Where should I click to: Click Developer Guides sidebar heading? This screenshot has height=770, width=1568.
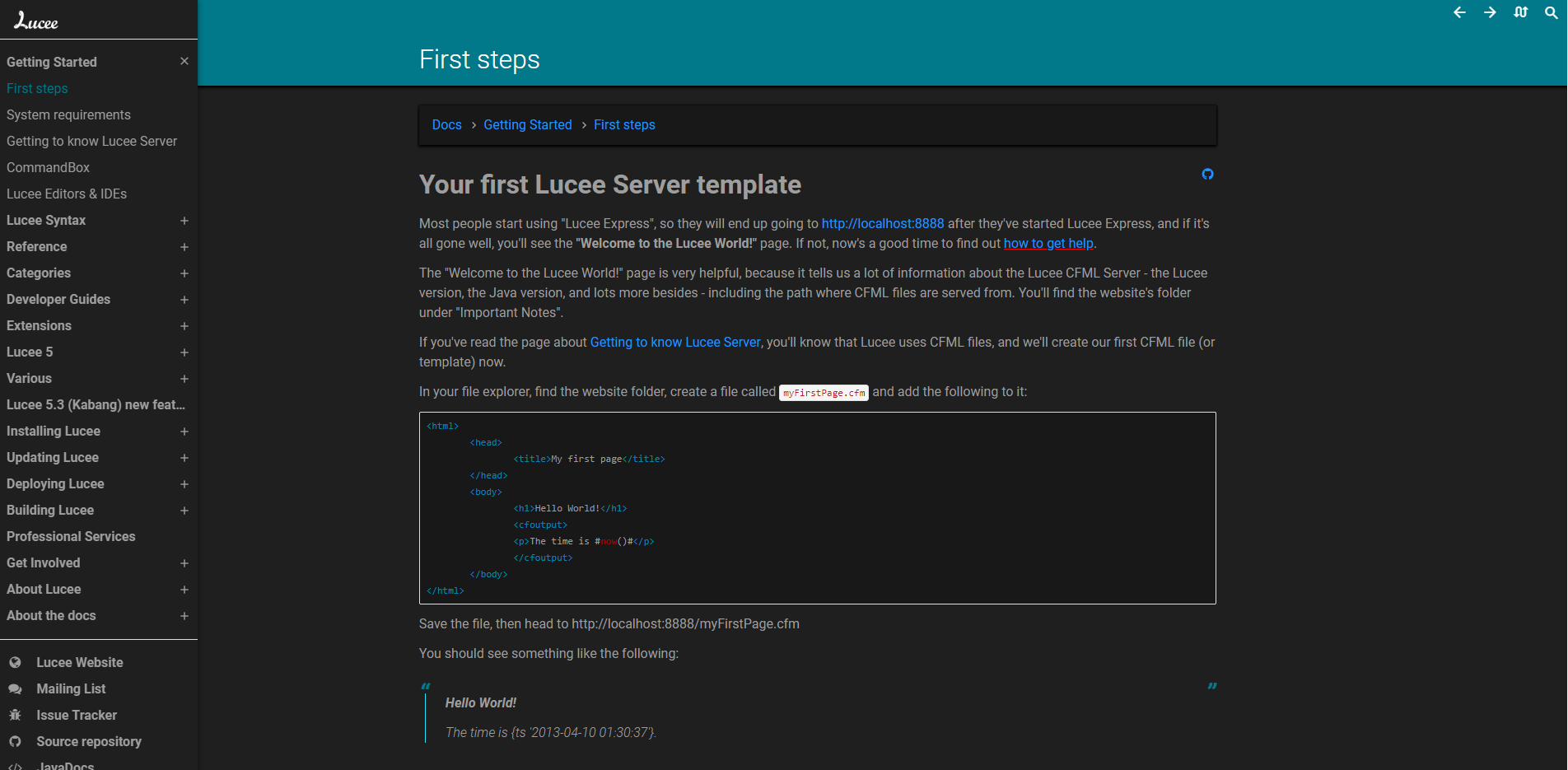click(x=58, y=299)
